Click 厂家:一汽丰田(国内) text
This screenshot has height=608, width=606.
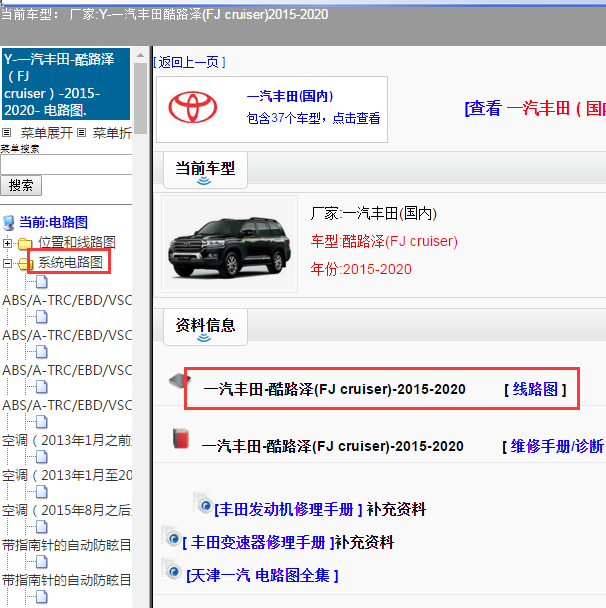coord(373,213)
